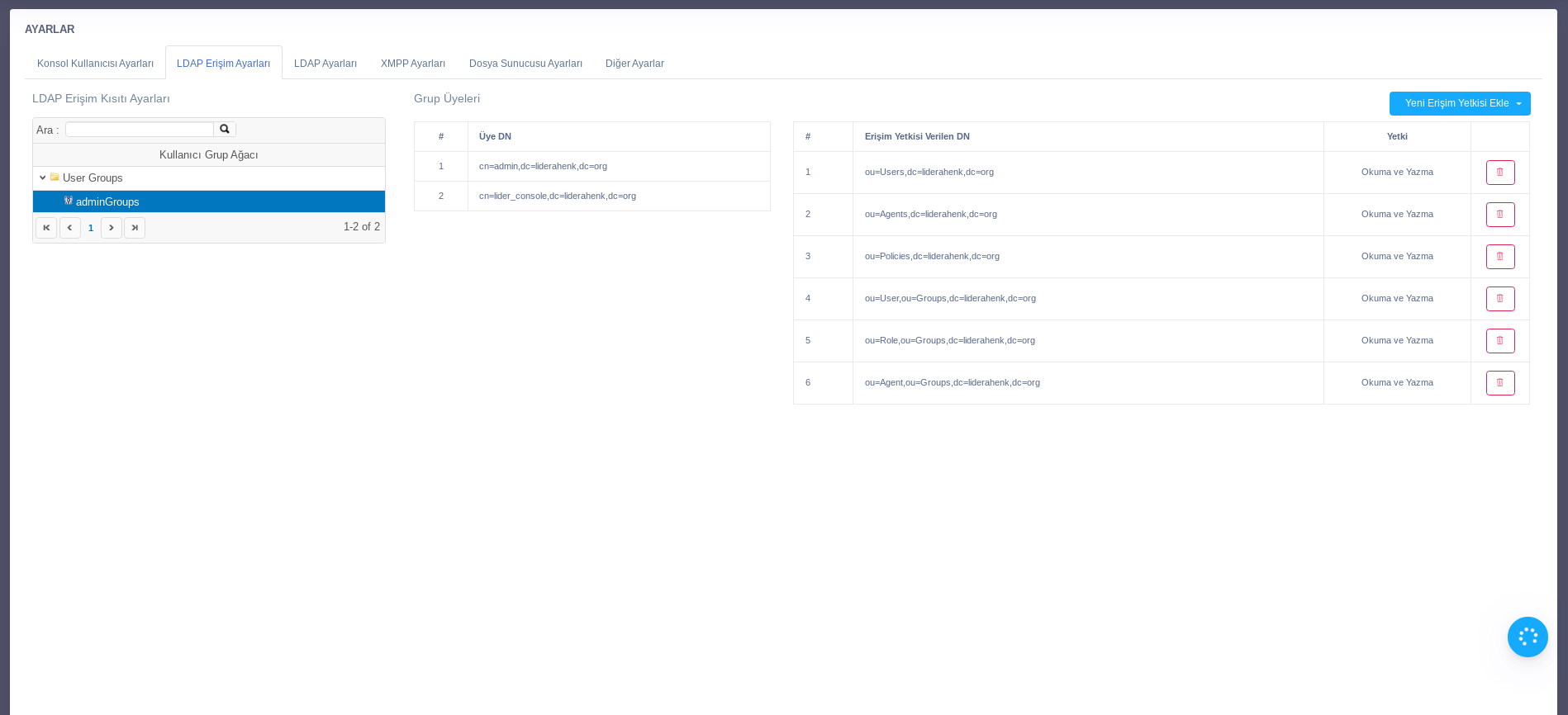Image resolution: width=1568 pixels, height=715 pixels.
Task: Go to previous page in tree pager
Action: click(x=70, y=228)
